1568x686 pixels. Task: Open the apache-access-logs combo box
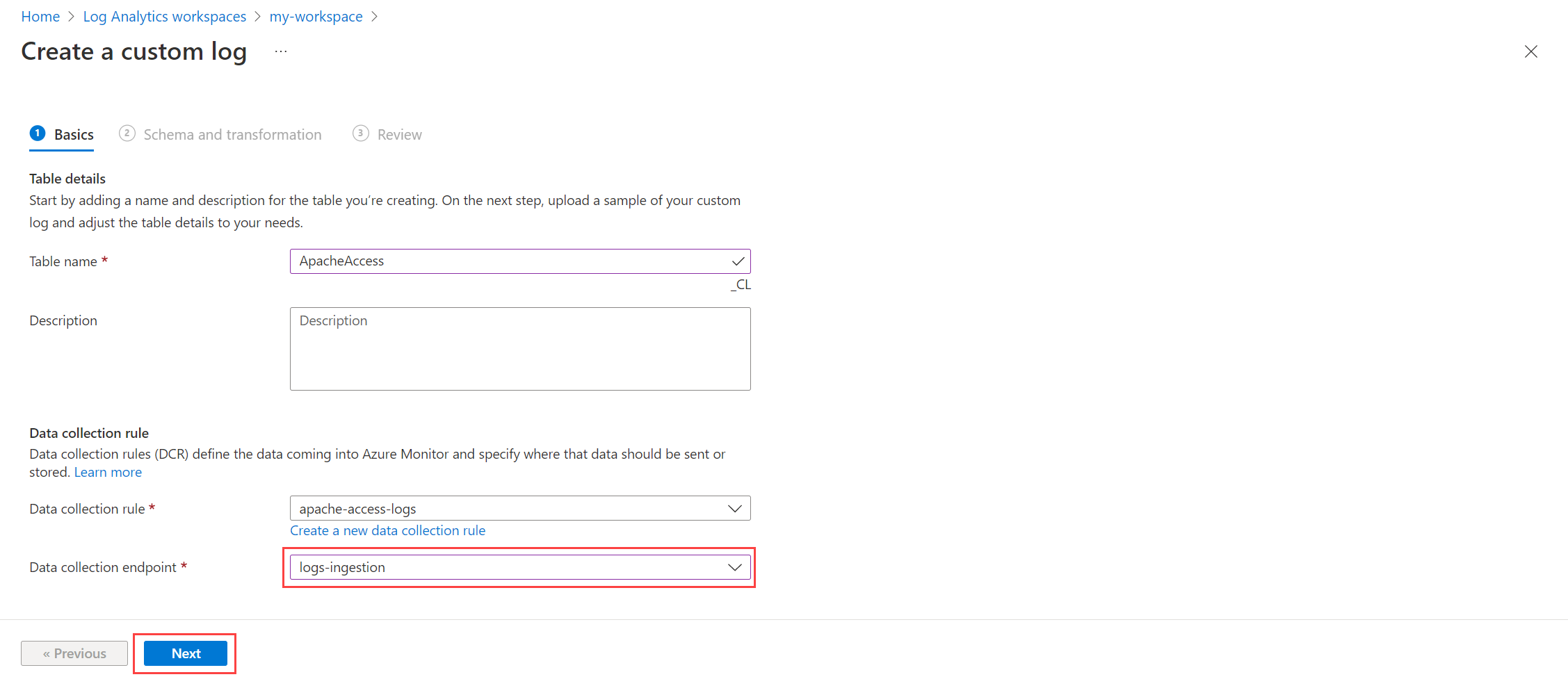[520, 508]
